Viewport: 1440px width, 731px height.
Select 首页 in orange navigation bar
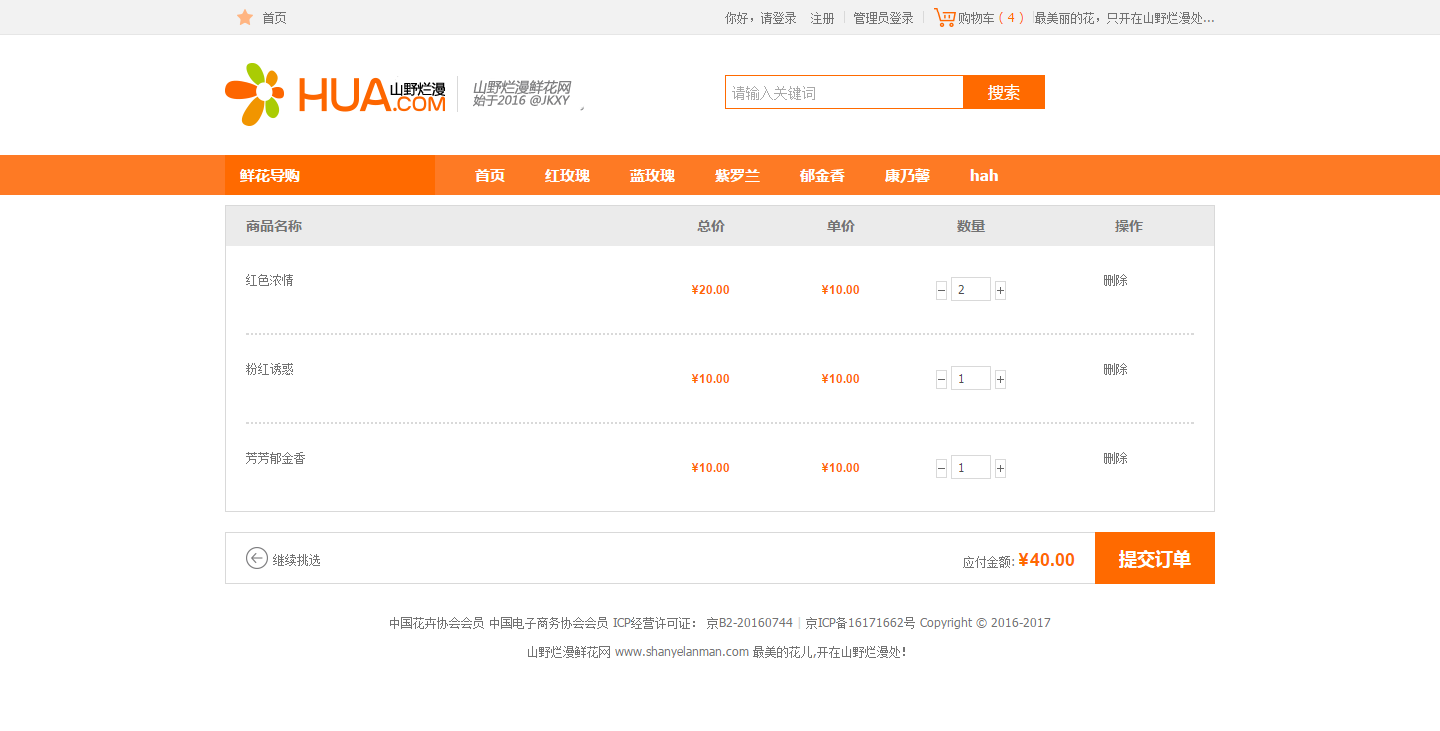pyautogui.click(x=490, y=175)
